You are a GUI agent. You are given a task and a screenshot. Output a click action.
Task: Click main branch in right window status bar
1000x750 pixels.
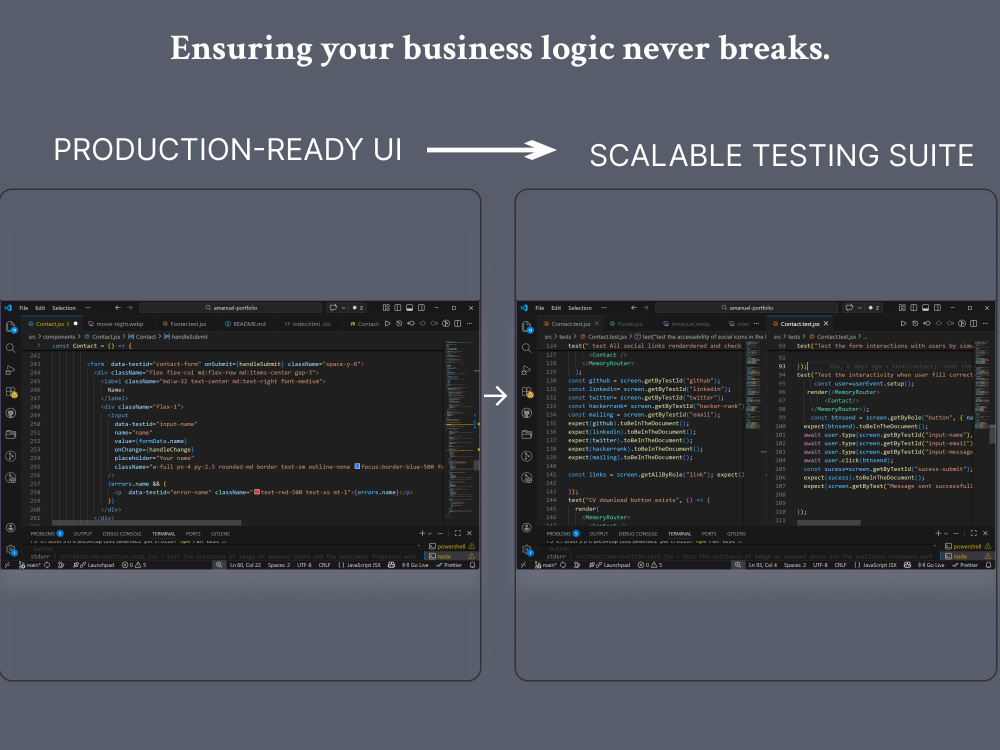pos(546,565)
